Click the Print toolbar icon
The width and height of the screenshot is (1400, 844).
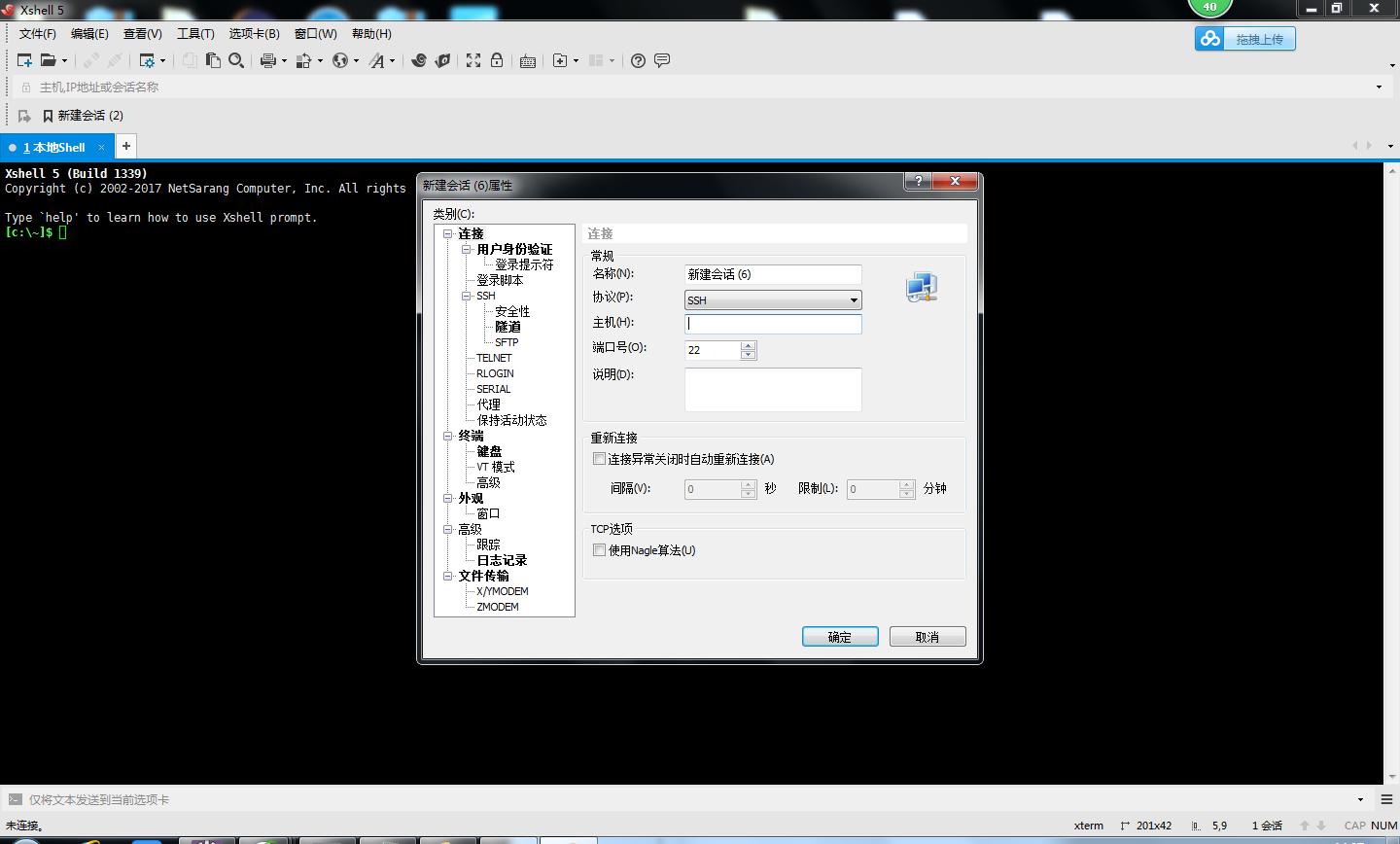[x=268, y=60]
